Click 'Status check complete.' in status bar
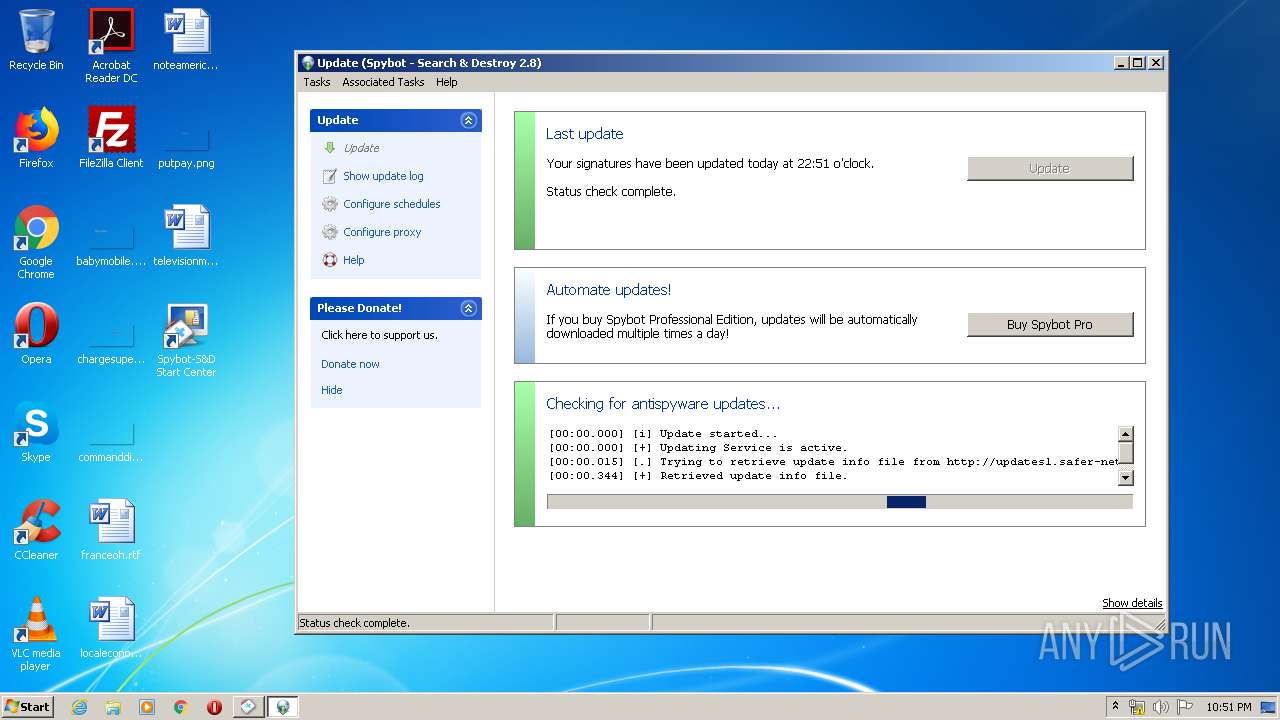 [x=354, y=623]
